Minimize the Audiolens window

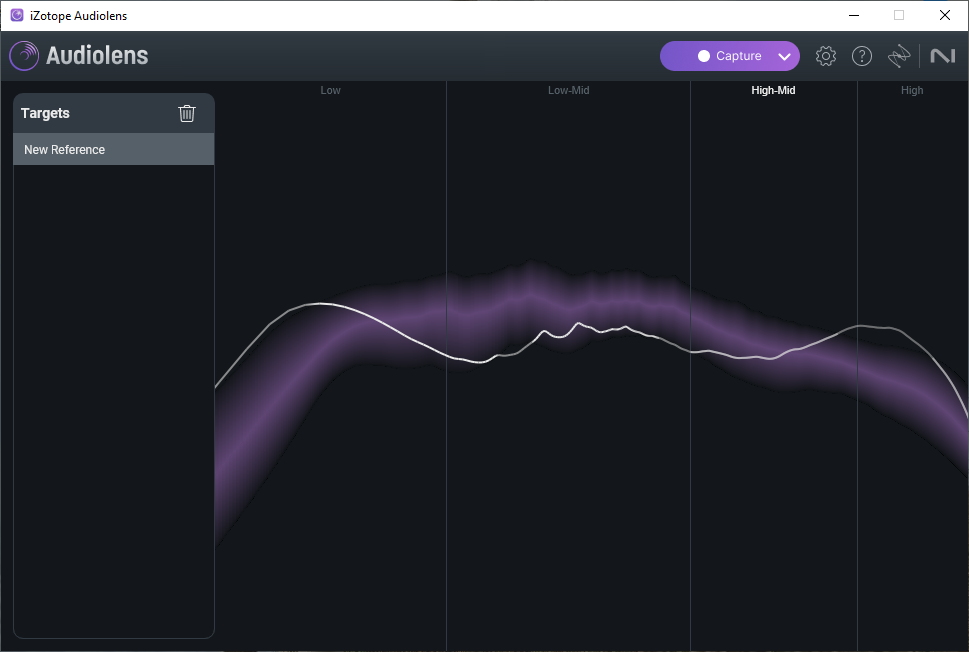click(854, 15)
